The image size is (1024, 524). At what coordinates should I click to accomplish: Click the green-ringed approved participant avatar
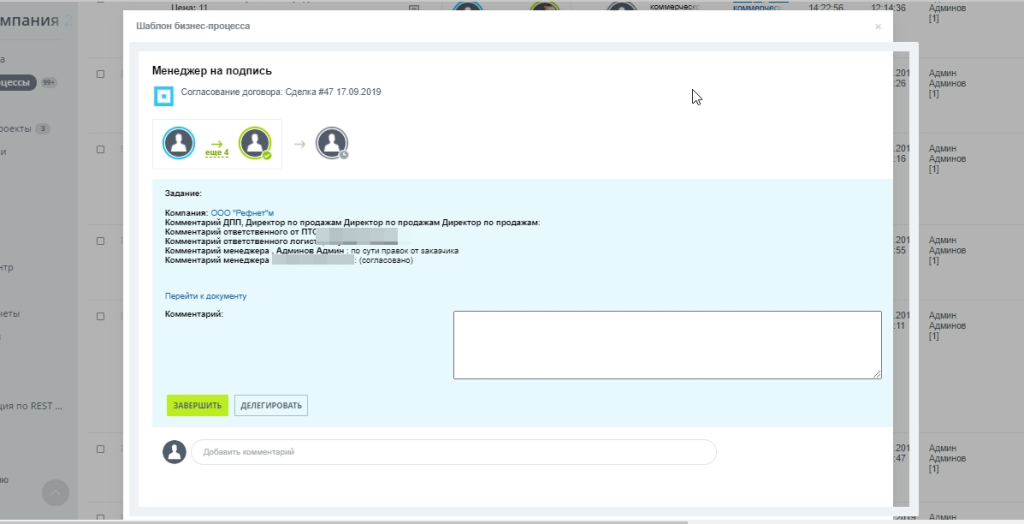coord(255,143)
